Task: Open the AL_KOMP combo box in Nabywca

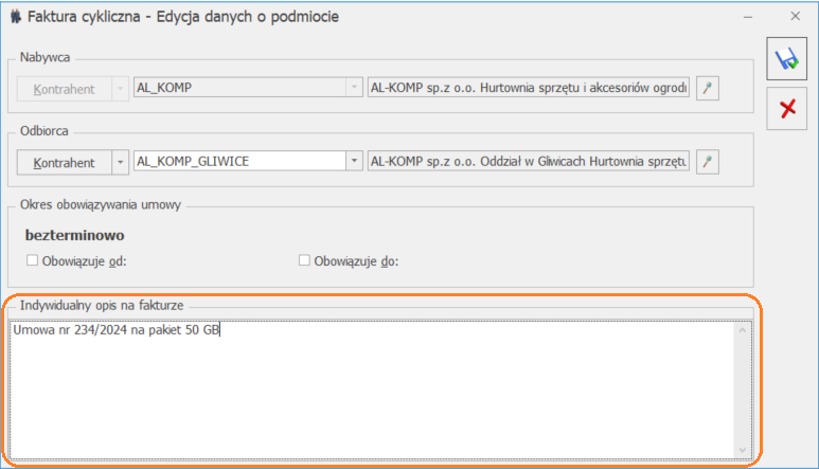Action: point(353,89)
